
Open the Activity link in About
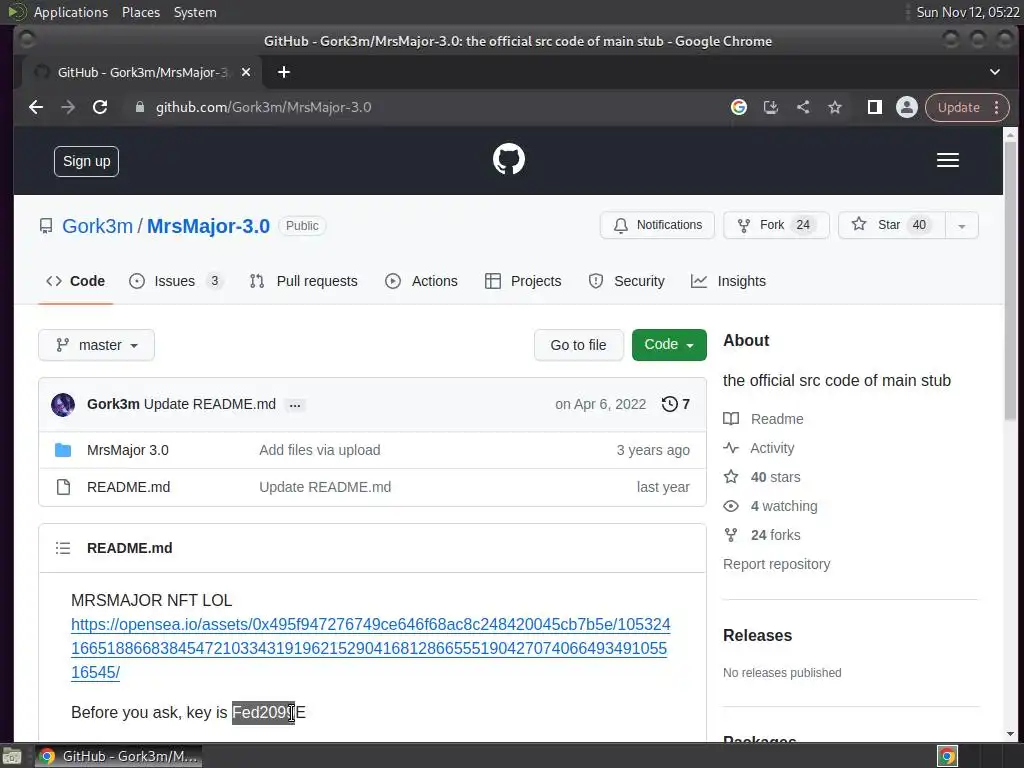coord(771,448)
